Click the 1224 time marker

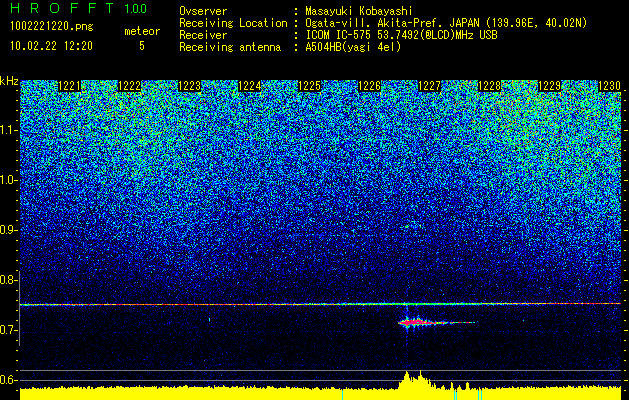click(250, 86)
